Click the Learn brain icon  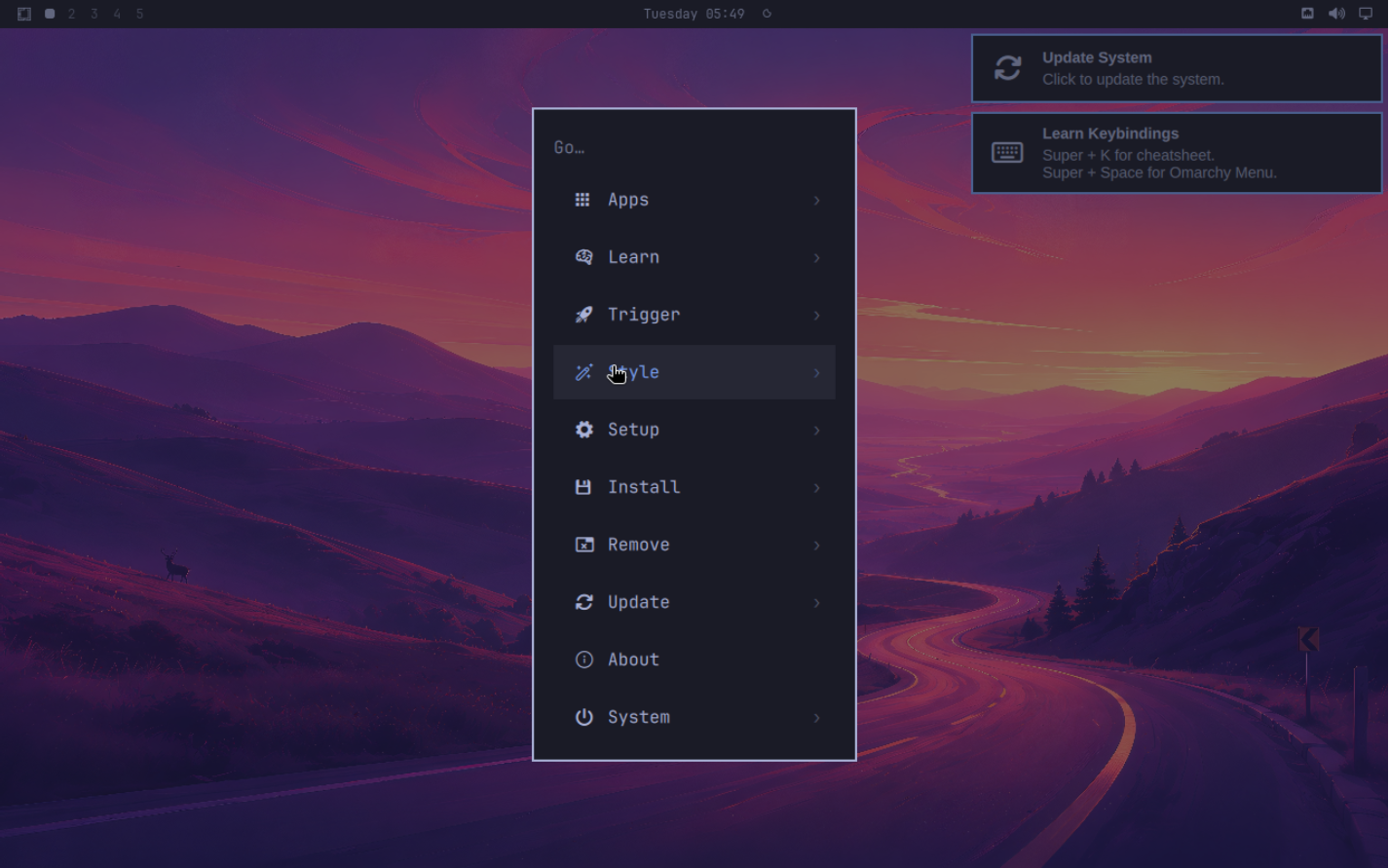tap(583, 257)
